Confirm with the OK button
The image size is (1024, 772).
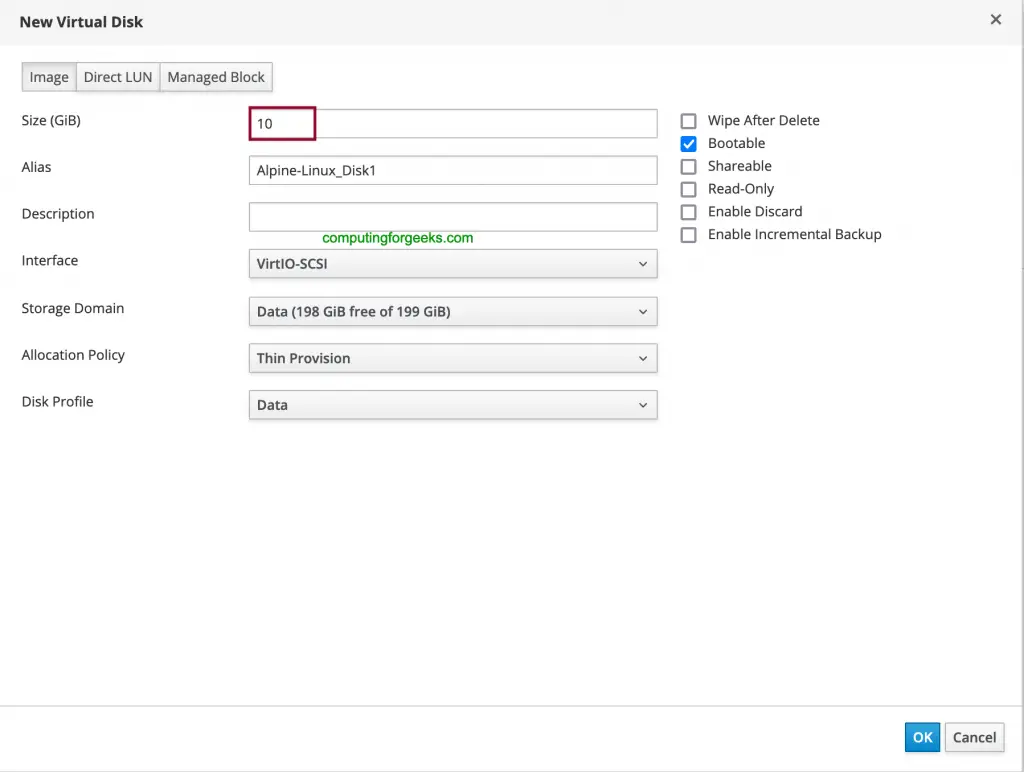(x=922, y=737)
